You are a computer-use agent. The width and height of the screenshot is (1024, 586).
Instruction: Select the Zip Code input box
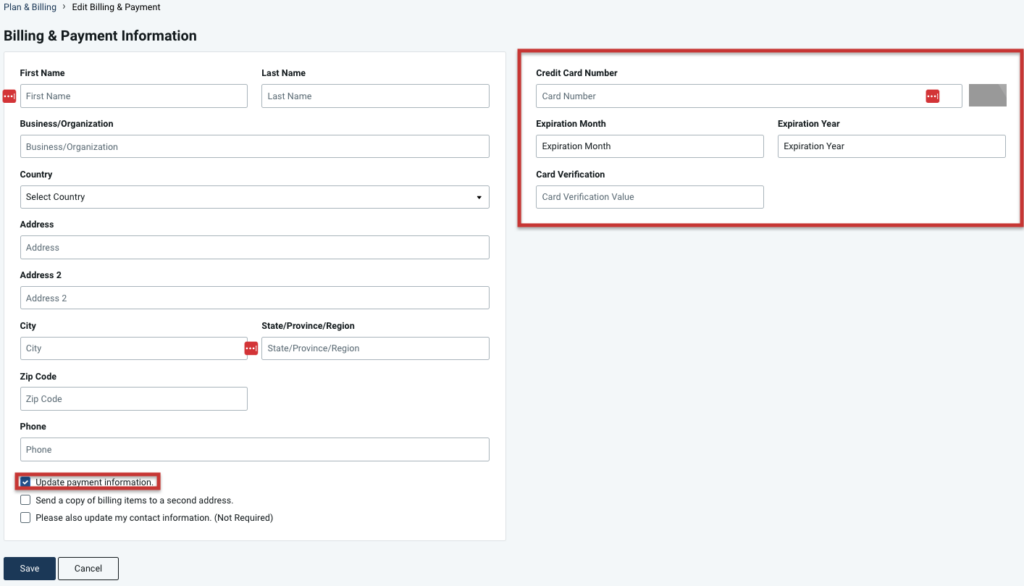(133, 399)
